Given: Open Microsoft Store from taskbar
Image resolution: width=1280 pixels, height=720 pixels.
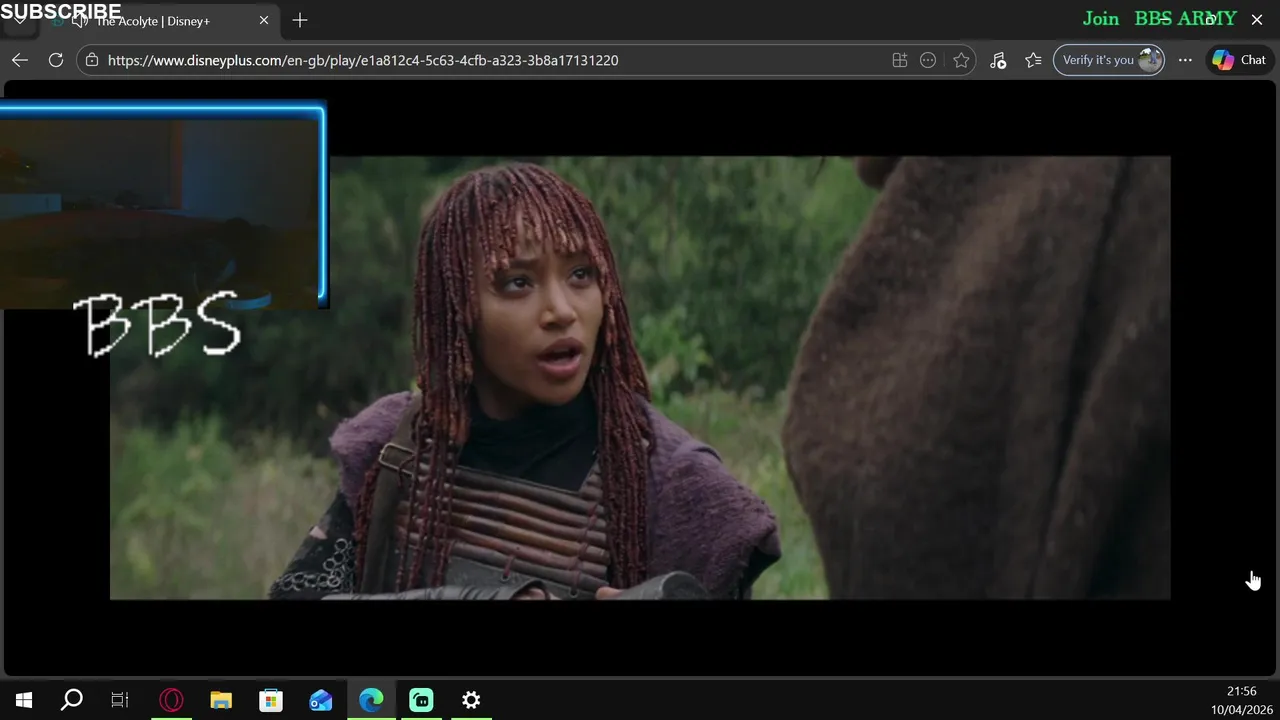Looking at the screenshot, I should pos(271,700).
